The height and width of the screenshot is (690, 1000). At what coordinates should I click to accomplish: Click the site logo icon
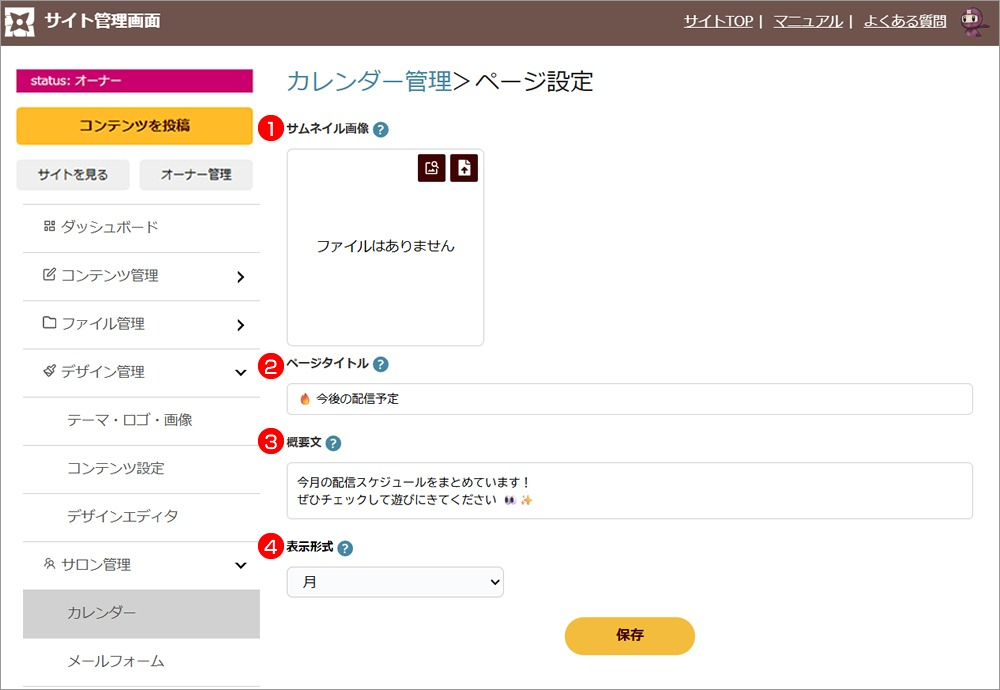(20, 21)
